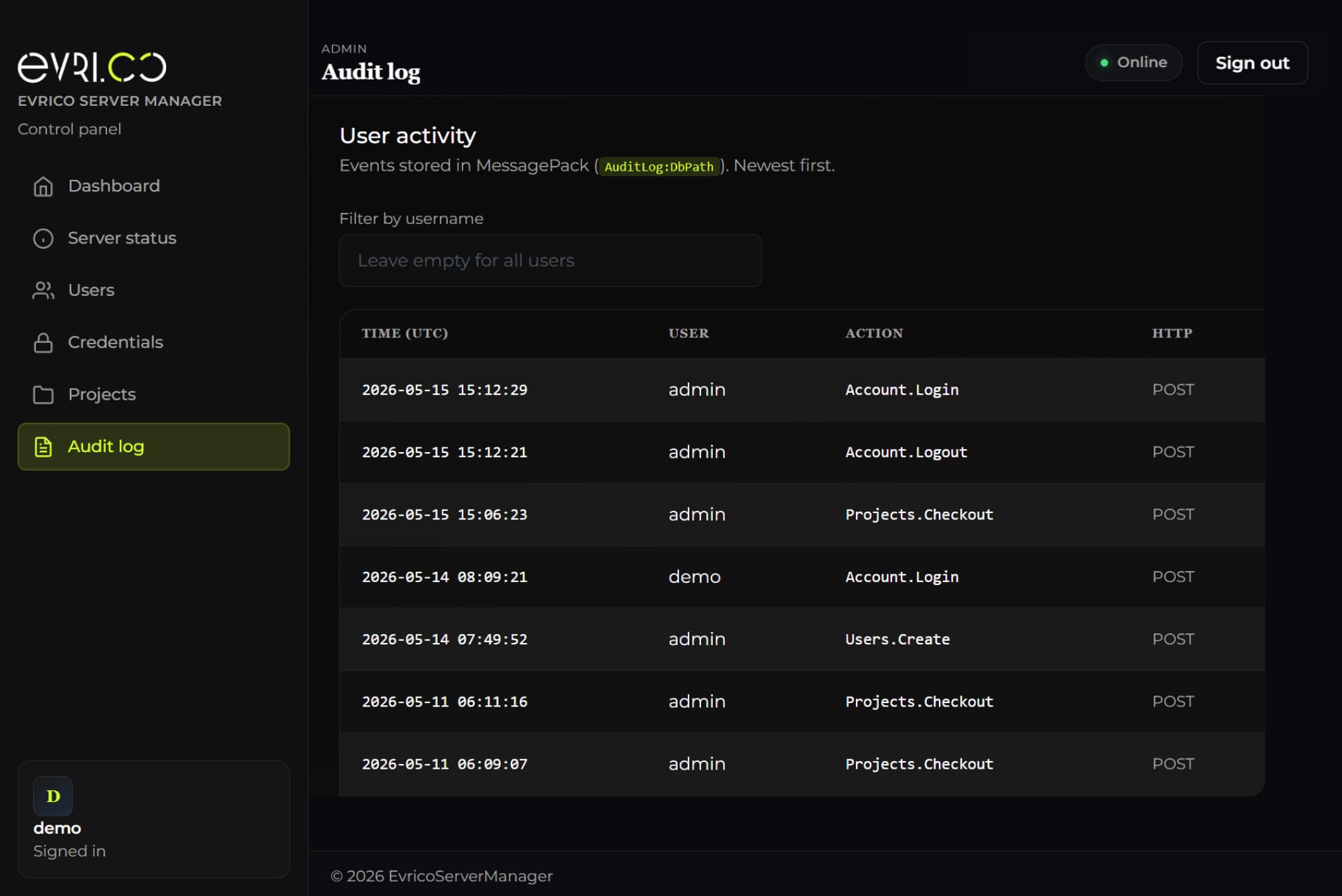Click Projects.Checkout action at 06:11:16
1342x896 pixels.
920,702
